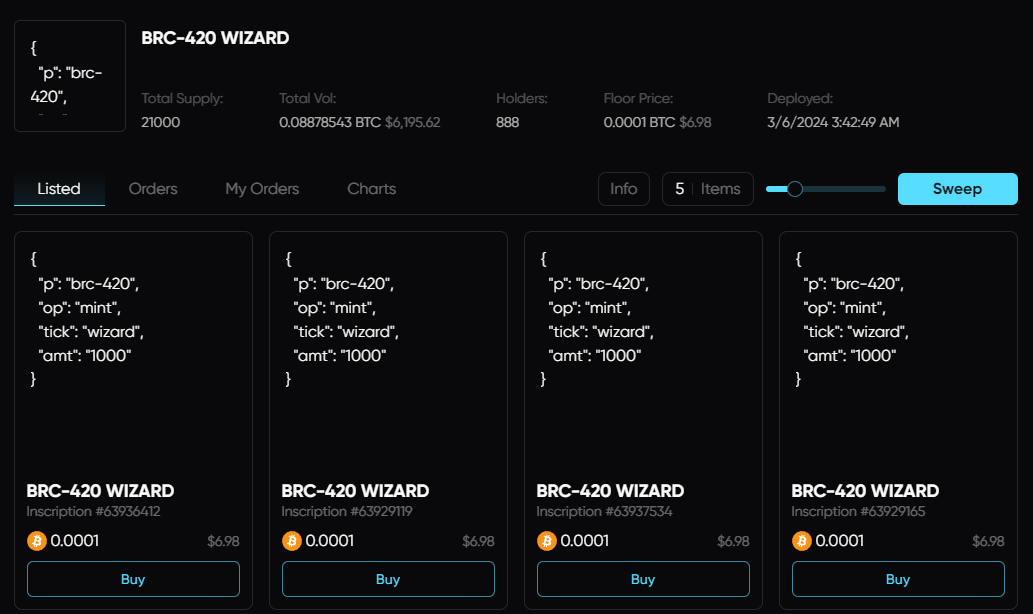Select Inscription #63937534 text
Image resolution: width=1033 pixels, height=614 pixels.
click(604, 512)
